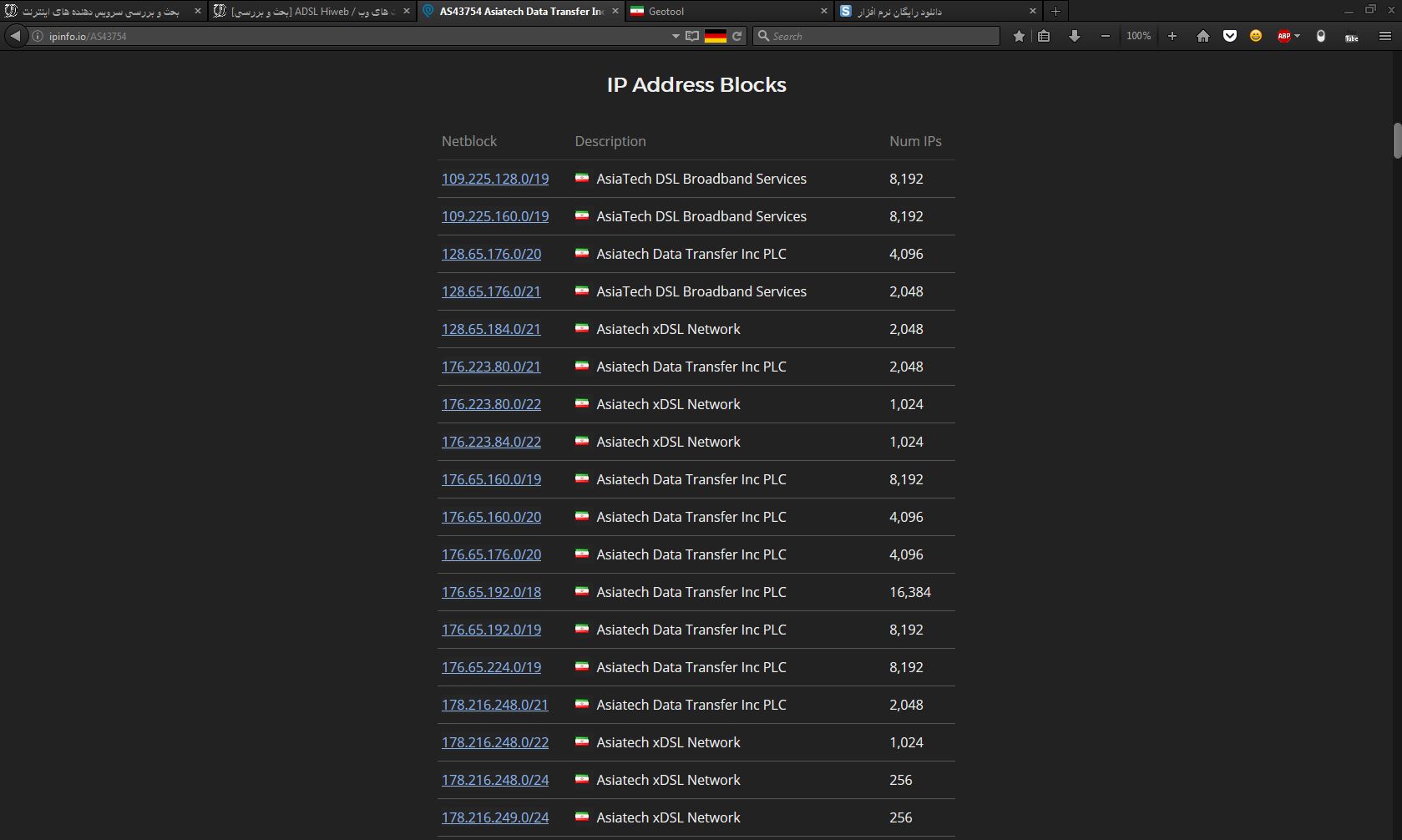The height and width of the screenshot is (840, 1402).
Task: Open the address bar history dropdown
Action: pyautogui.click(x=676, y=36)
